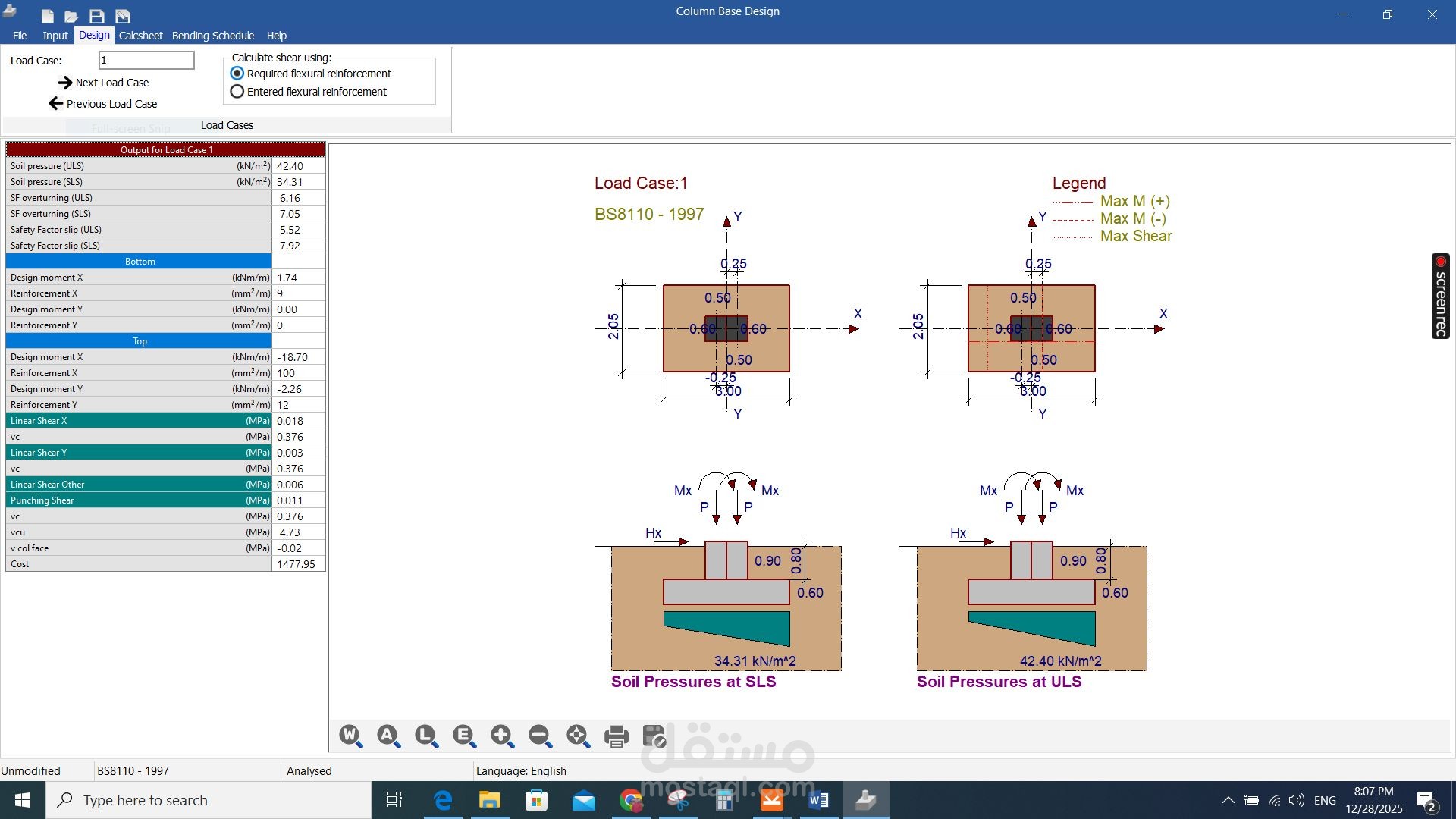The image size is (1456, 819).
Task: Click the Zoom Last (L) magnifier icon
Action: pos(426,736)
